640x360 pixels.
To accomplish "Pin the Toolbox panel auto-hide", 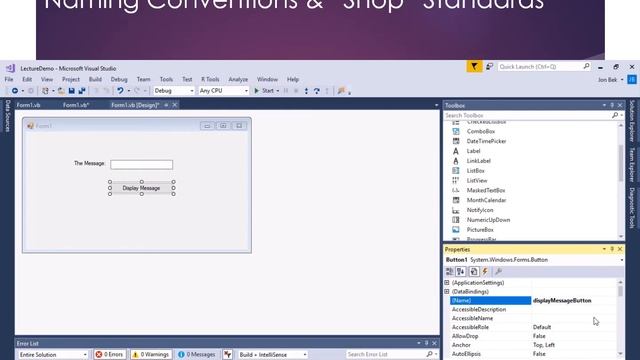I will 612,105.
